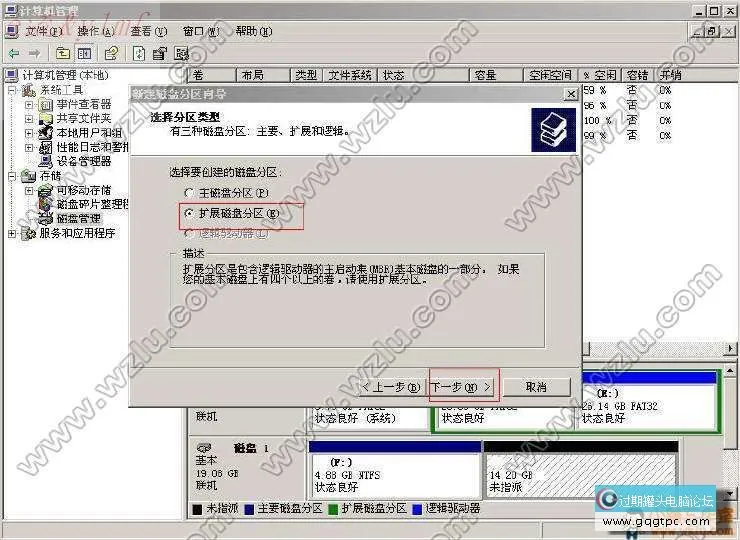Sort by the 卷 column header
This screenshot has height=540, width=740.
pos(212,75)
